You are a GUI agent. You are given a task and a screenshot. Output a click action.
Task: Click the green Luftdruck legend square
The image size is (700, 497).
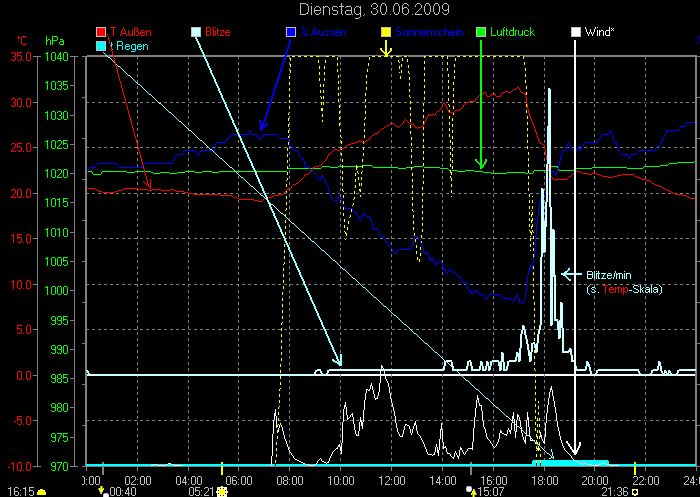[x=482, y=32]
